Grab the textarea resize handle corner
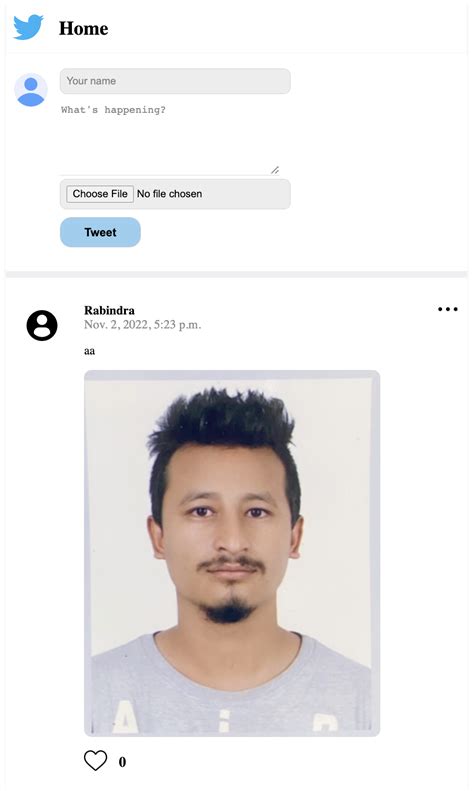The height and width of the screenshot is (791, 474). coord(275,170)
